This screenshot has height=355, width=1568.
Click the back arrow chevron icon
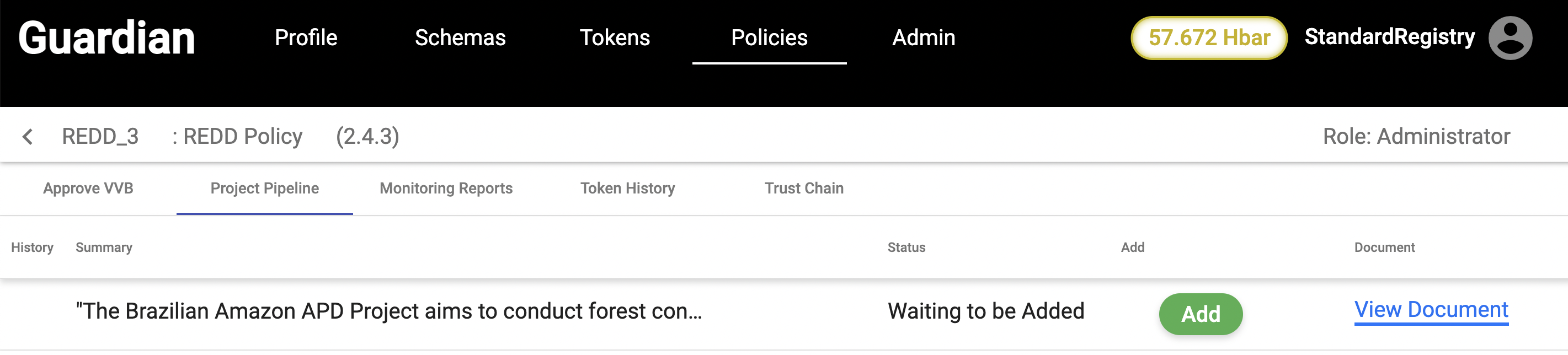[28, 137]
